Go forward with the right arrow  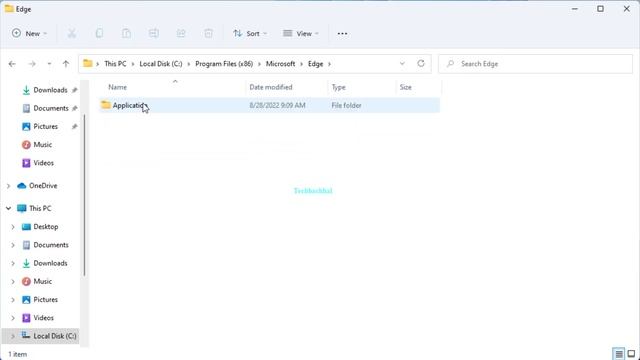32,64
